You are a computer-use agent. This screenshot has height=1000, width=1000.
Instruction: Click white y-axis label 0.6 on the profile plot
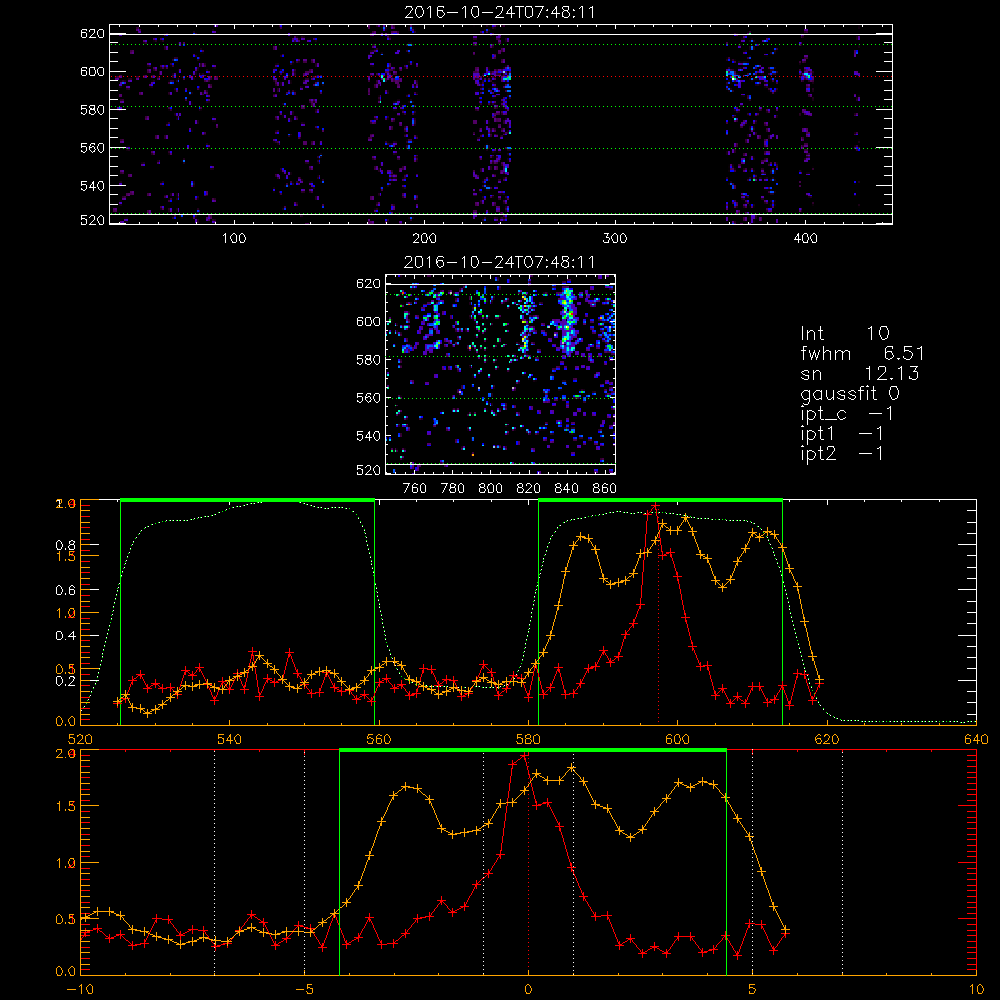[65, 591]
